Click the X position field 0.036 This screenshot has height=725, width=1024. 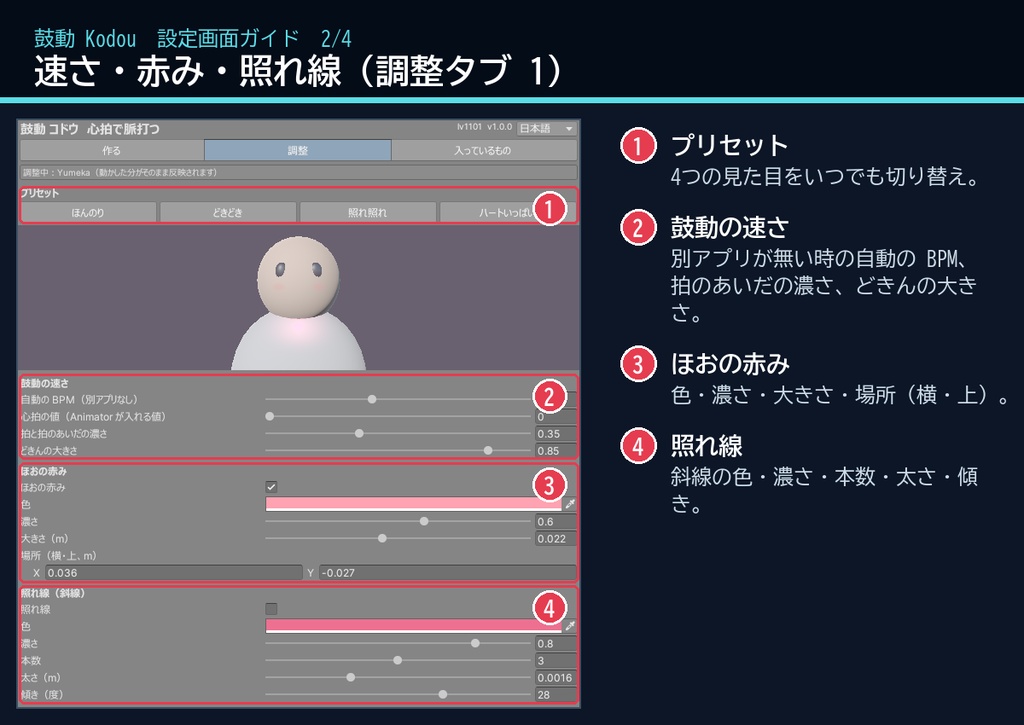173,573
